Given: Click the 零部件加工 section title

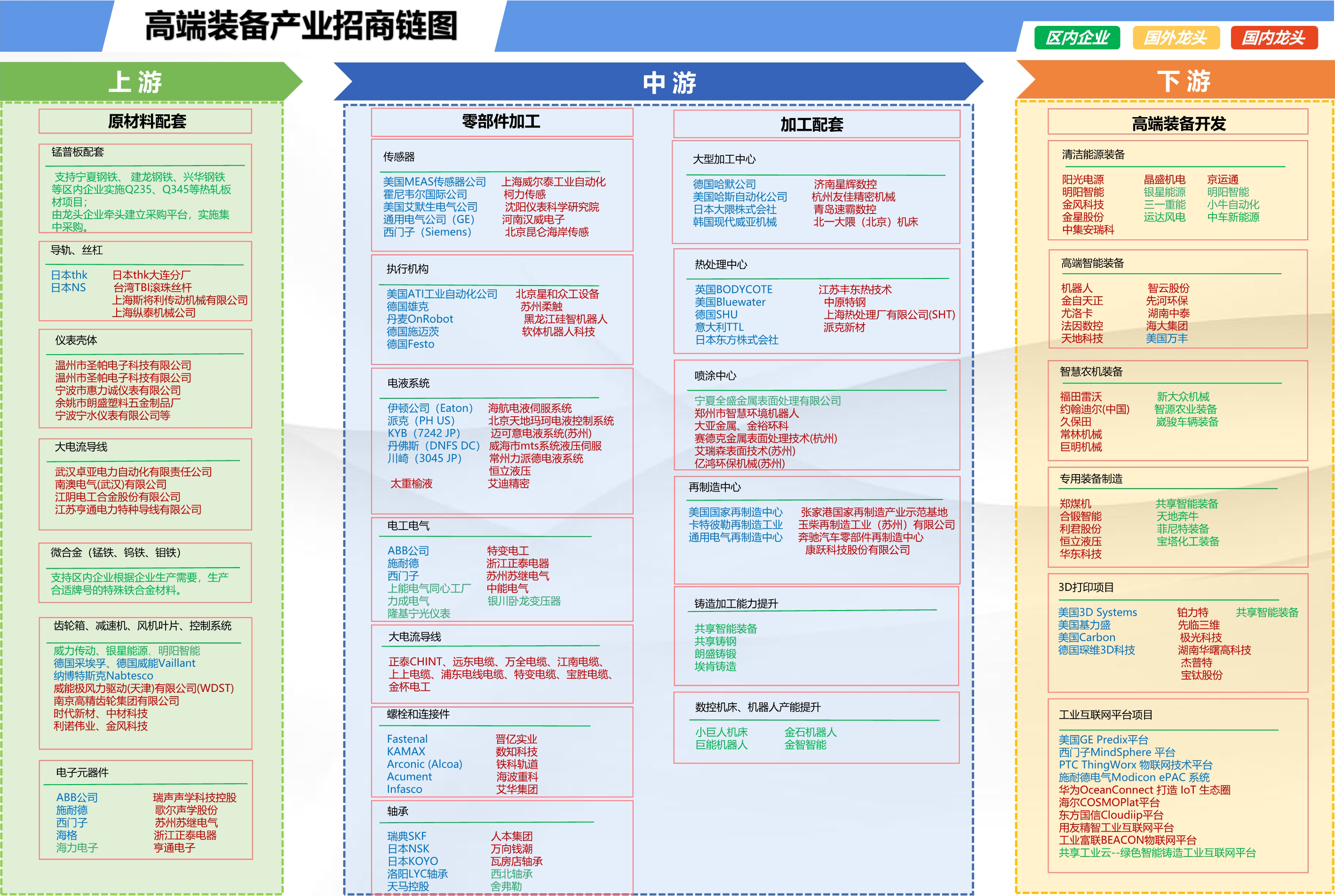Looking at the screenshot, I should tap(502, 122).
